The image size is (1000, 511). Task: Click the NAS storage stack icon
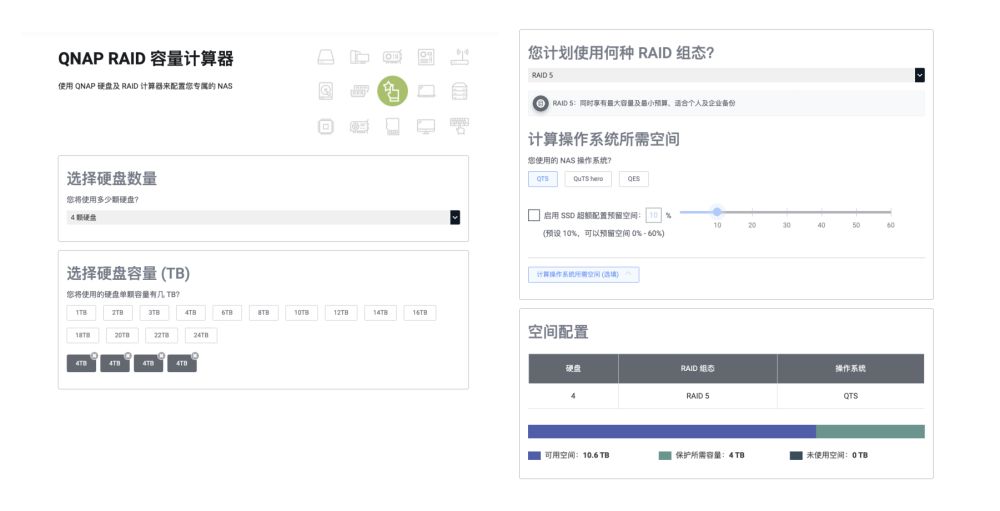pos(459,92)
